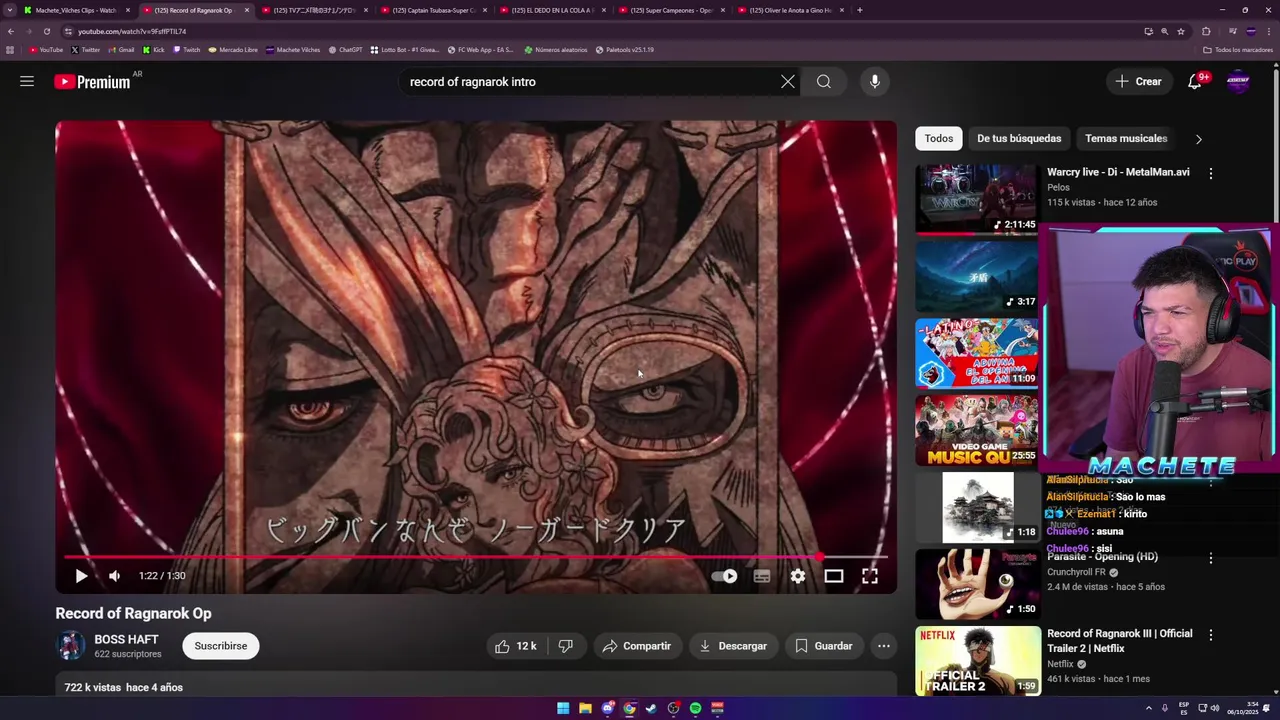Subscribe to BOSS HAFT channel

[x=221, y=646]
